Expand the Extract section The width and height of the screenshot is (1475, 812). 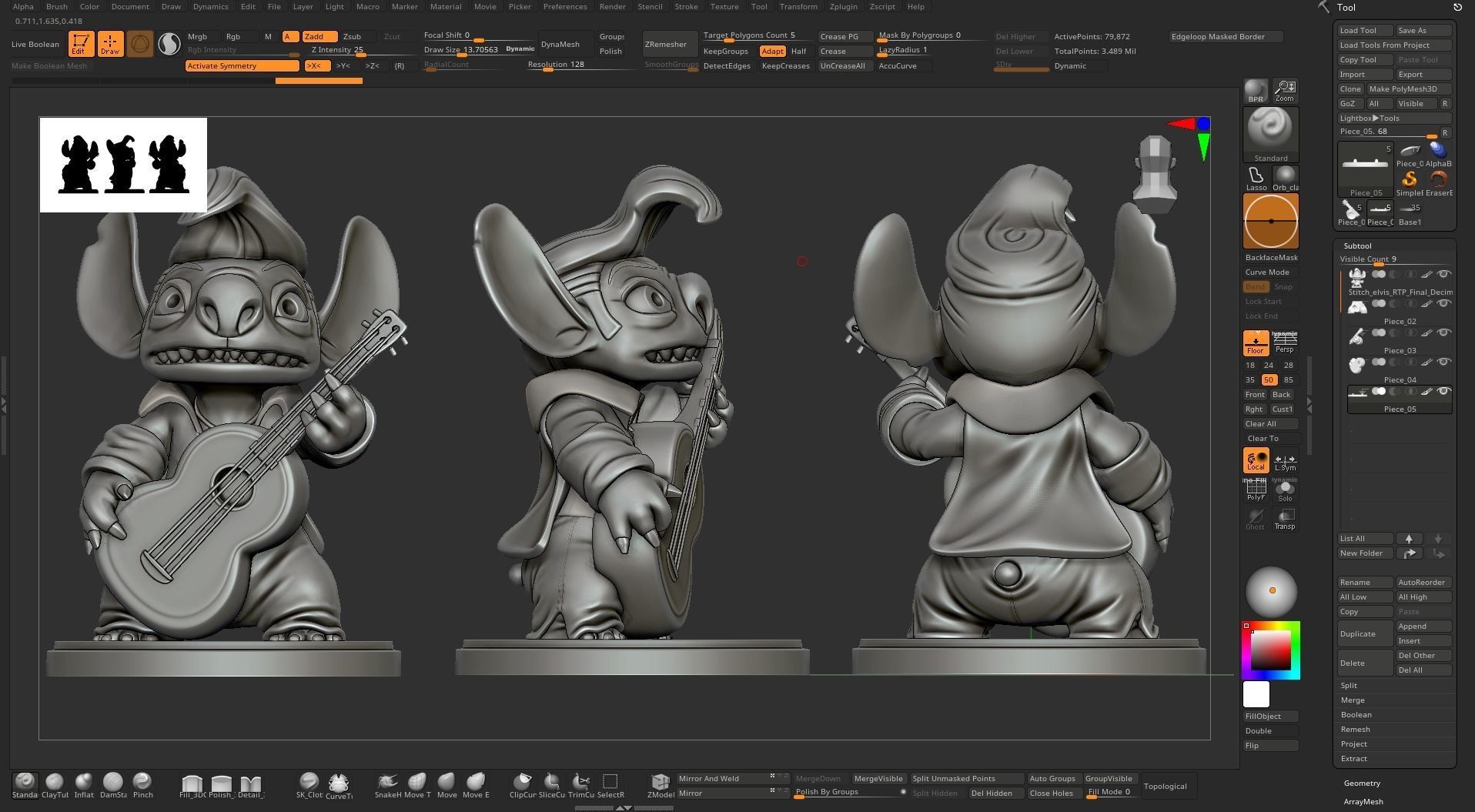point(1353,758)
